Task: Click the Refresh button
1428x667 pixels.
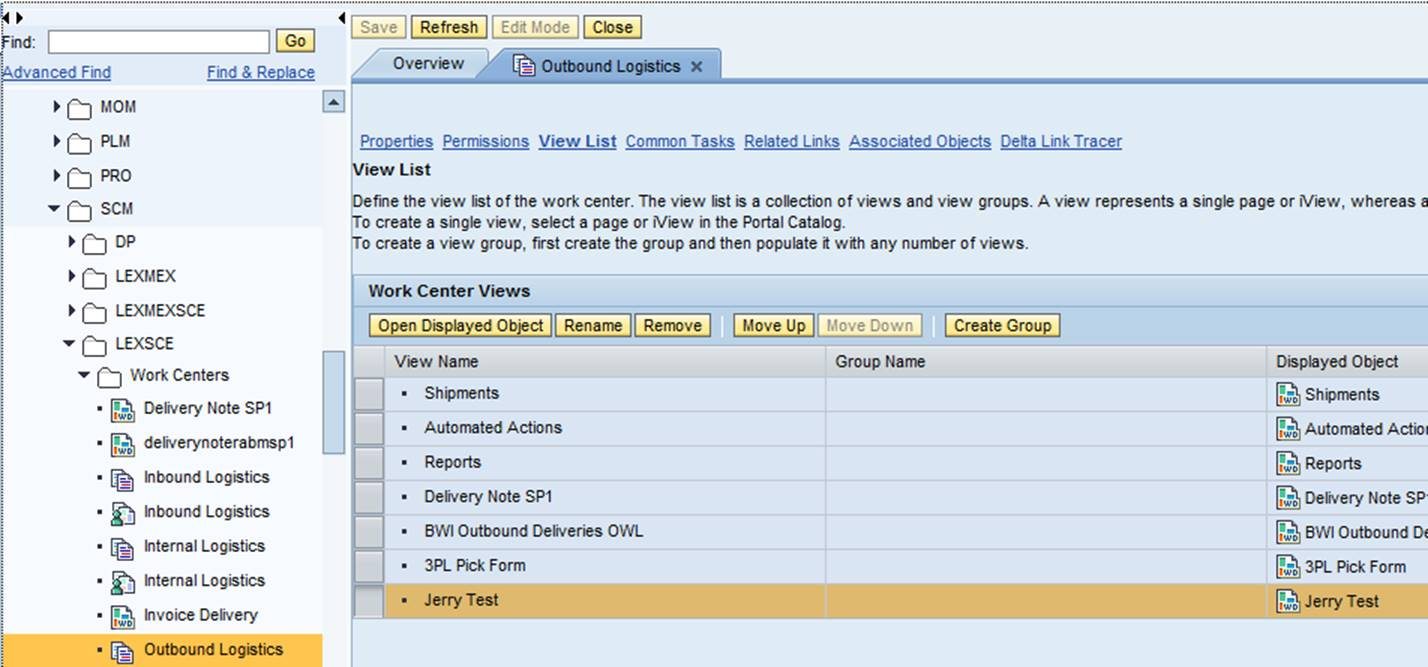Action: 449,28
